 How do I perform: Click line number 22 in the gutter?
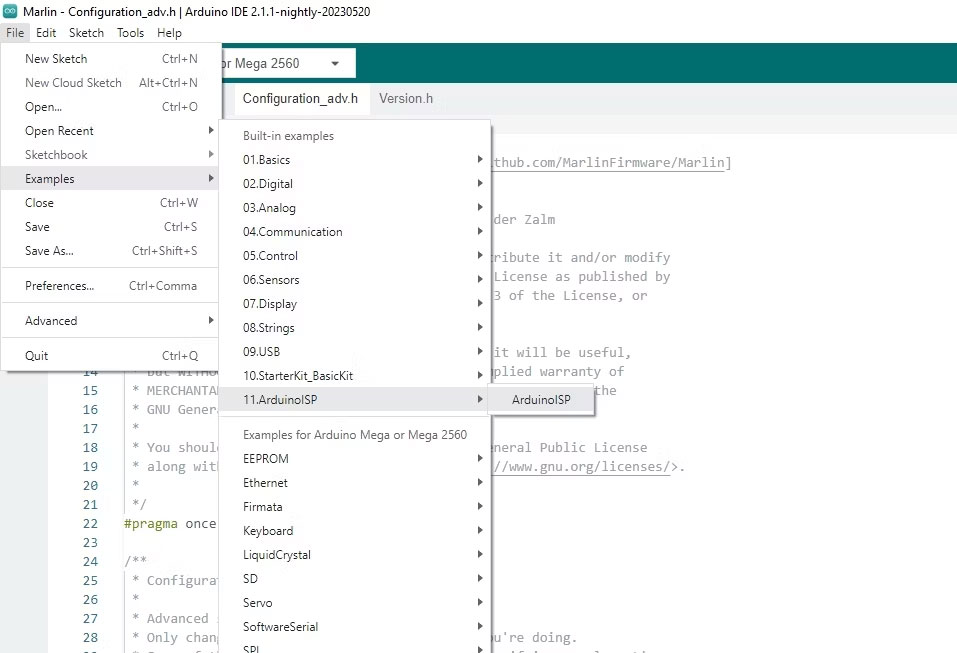[x=90, y=524]
